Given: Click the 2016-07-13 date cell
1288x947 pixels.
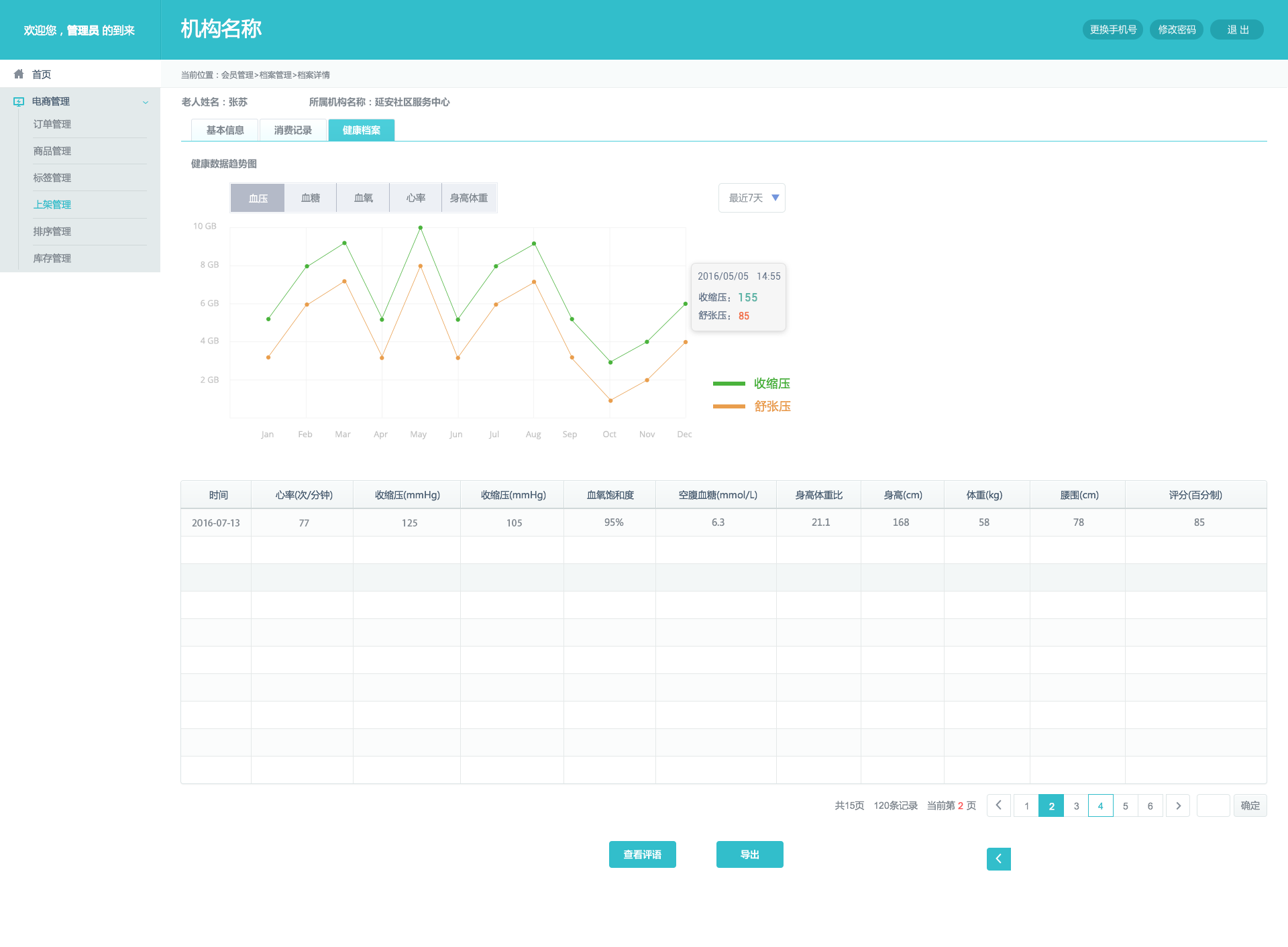Looking at the screenshot, I should [x=216, y=522].
